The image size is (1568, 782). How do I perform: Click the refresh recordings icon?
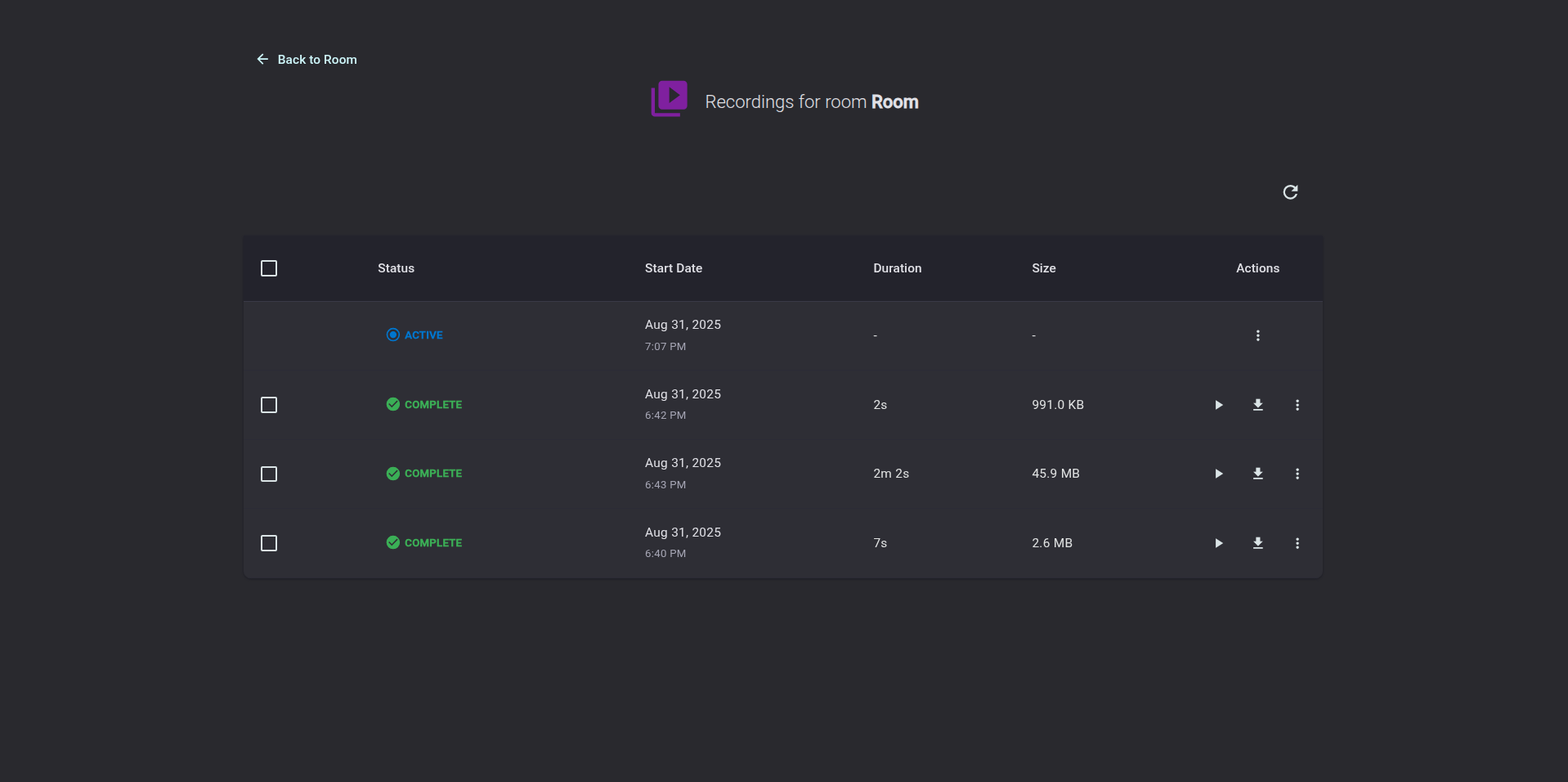[1290, 192]
